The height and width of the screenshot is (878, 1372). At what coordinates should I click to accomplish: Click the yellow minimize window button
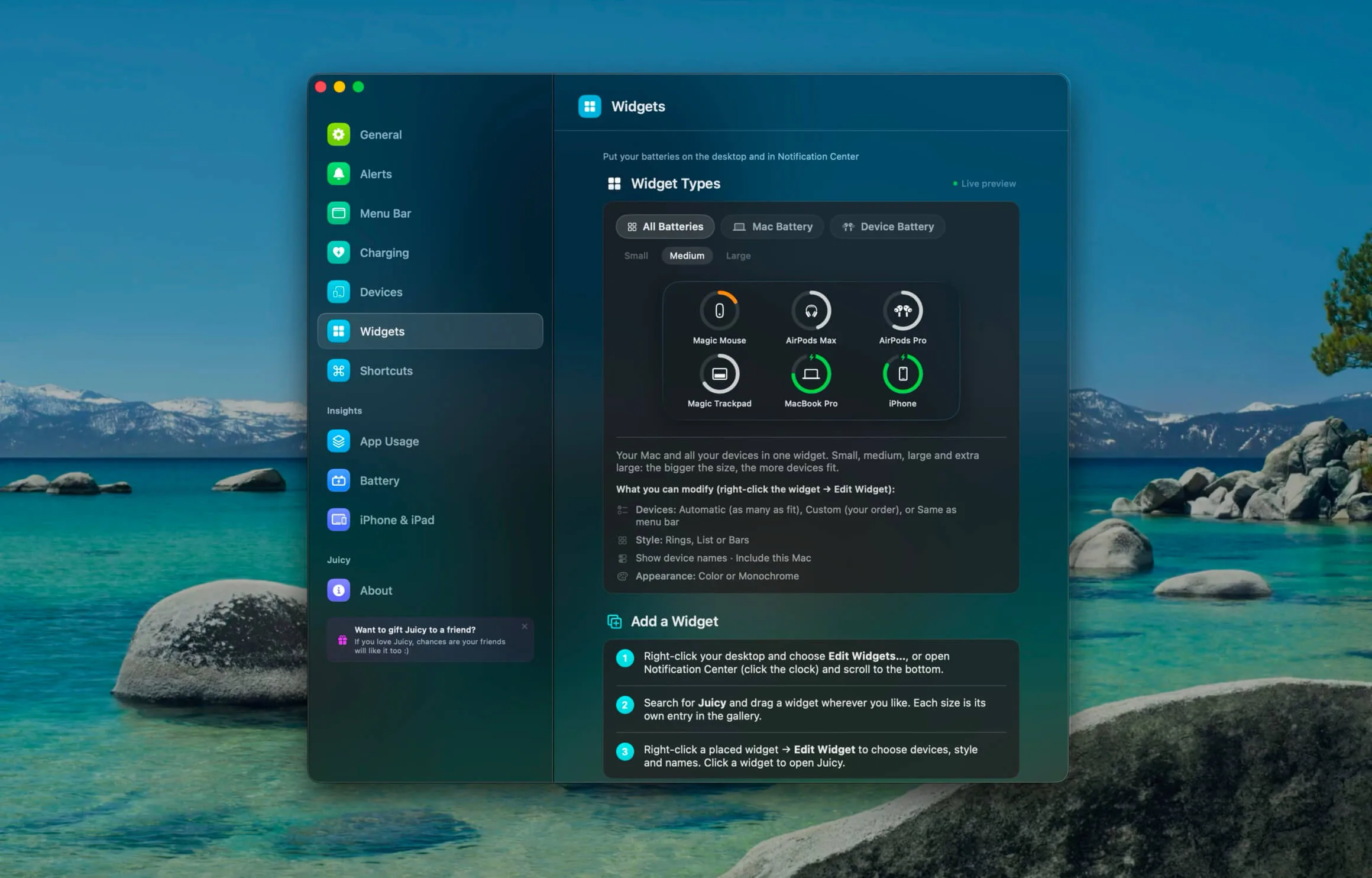[x=339, y=87]
